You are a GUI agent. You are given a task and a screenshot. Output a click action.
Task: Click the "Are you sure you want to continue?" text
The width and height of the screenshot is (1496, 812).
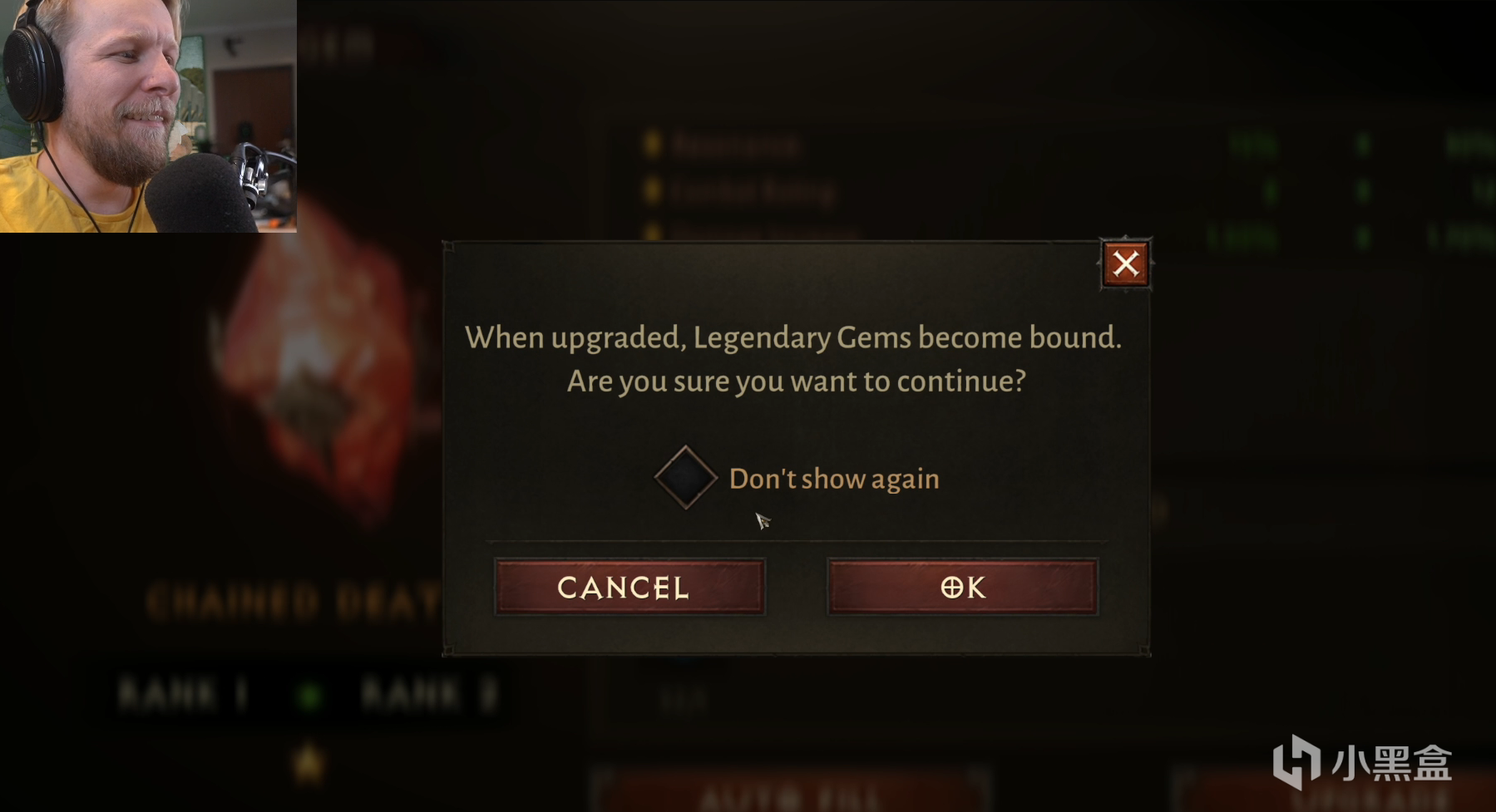click(797, 381)
